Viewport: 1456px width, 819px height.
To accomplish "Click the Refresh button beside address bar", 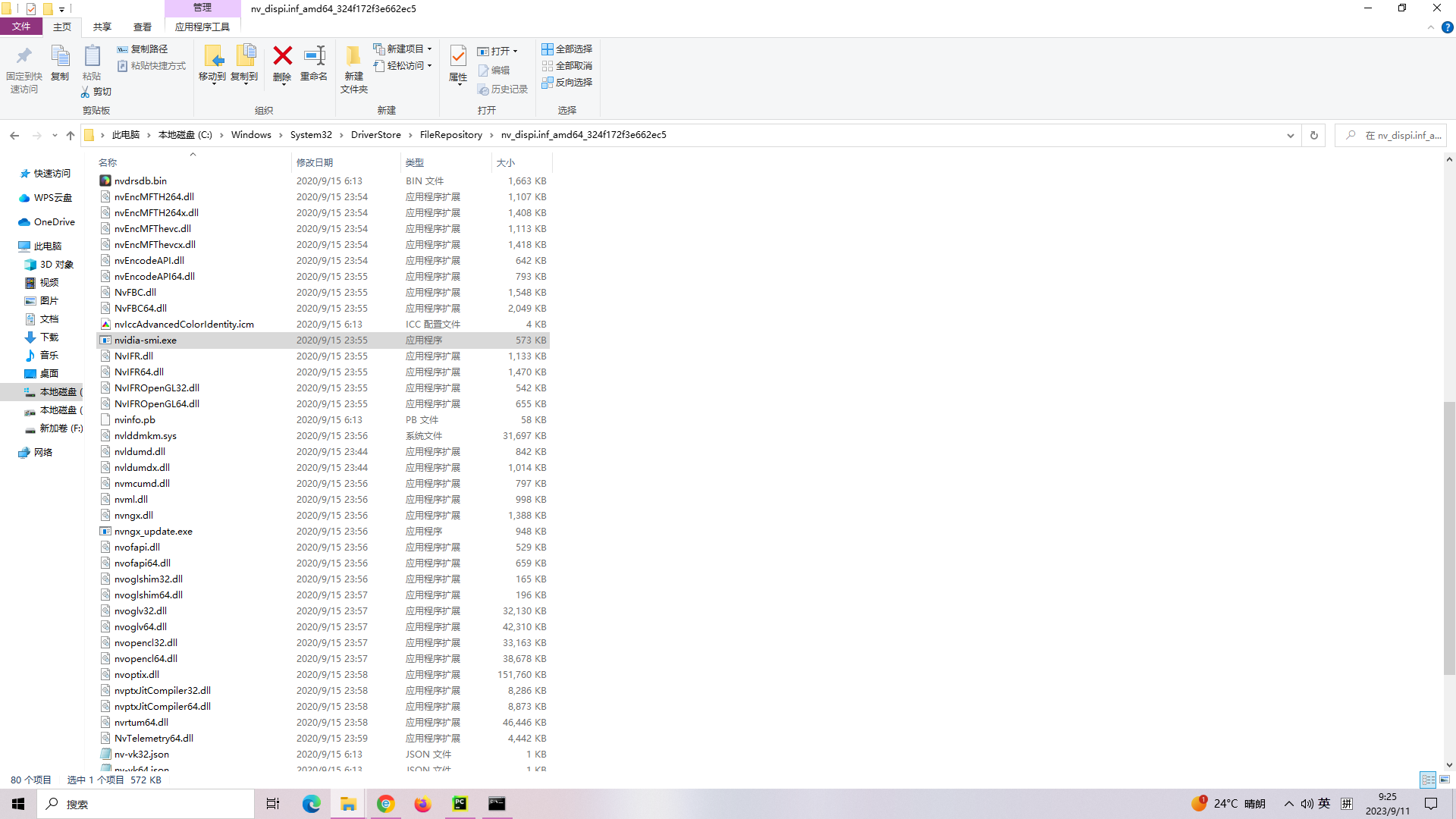I will (x=1314, y=135).
